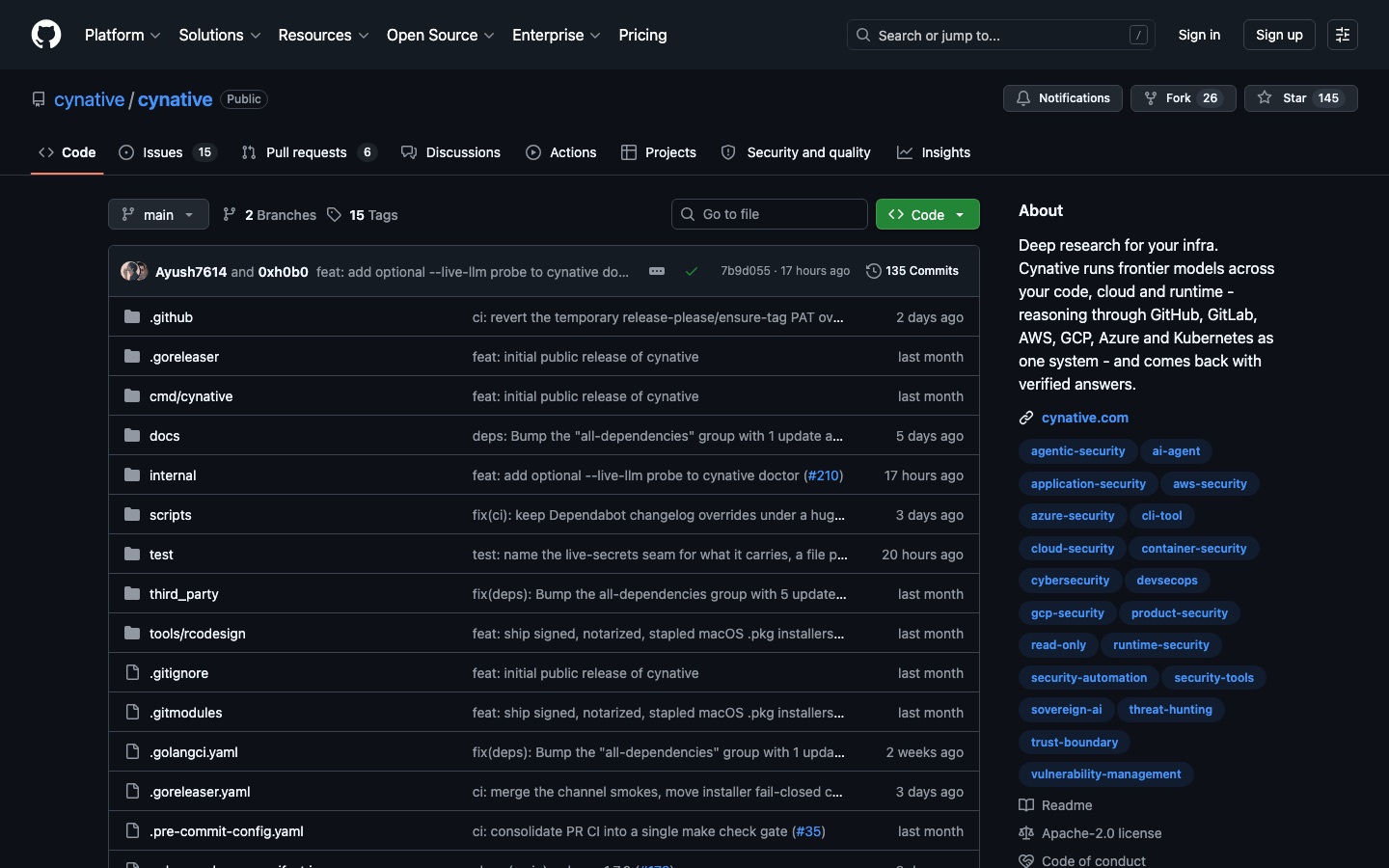
Task: Open the .gitignore file
Action: coord(178,673)
